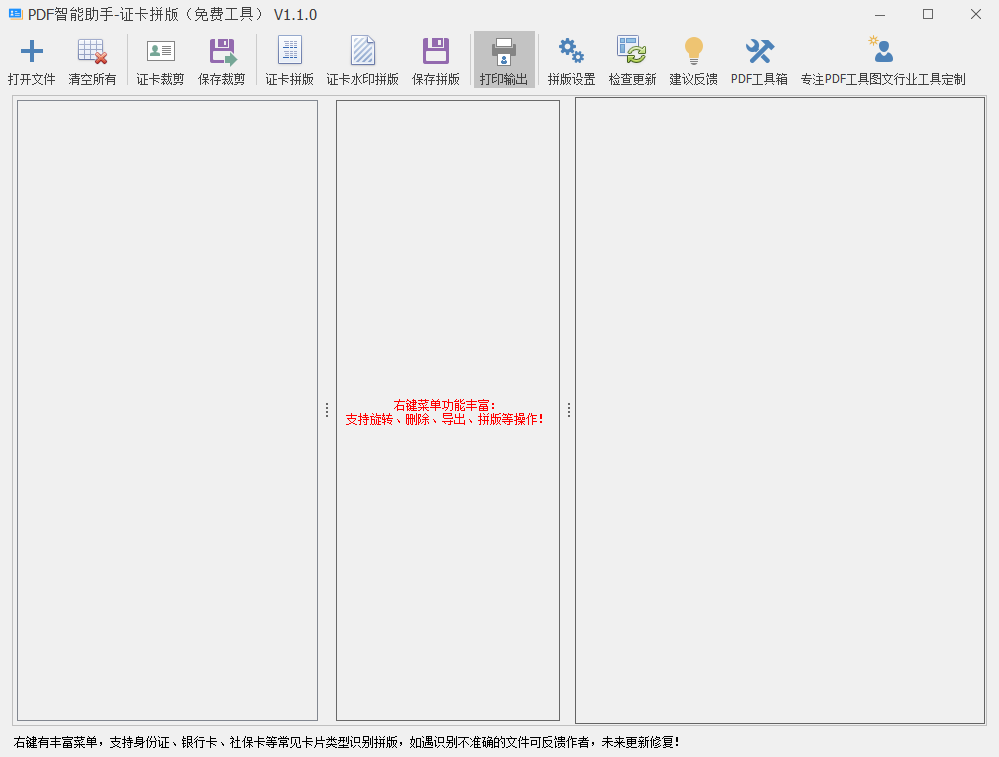
Task: Click the 打开文件 toolbar label text
Action: pyautogui.click(x=32, y=79)
